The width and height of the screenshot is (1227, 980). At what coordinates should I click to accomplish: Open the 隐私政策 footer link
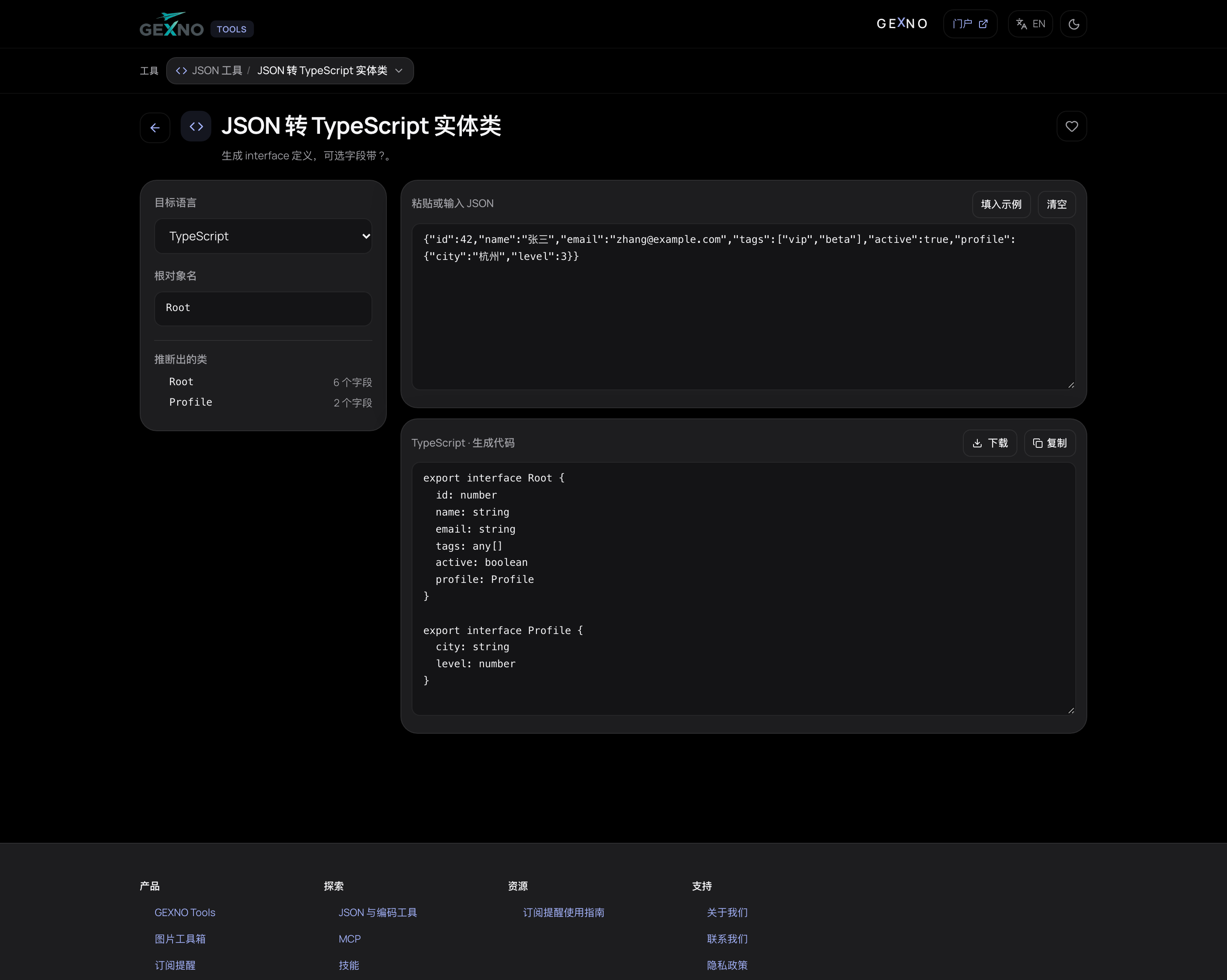(x=727, y=965)
